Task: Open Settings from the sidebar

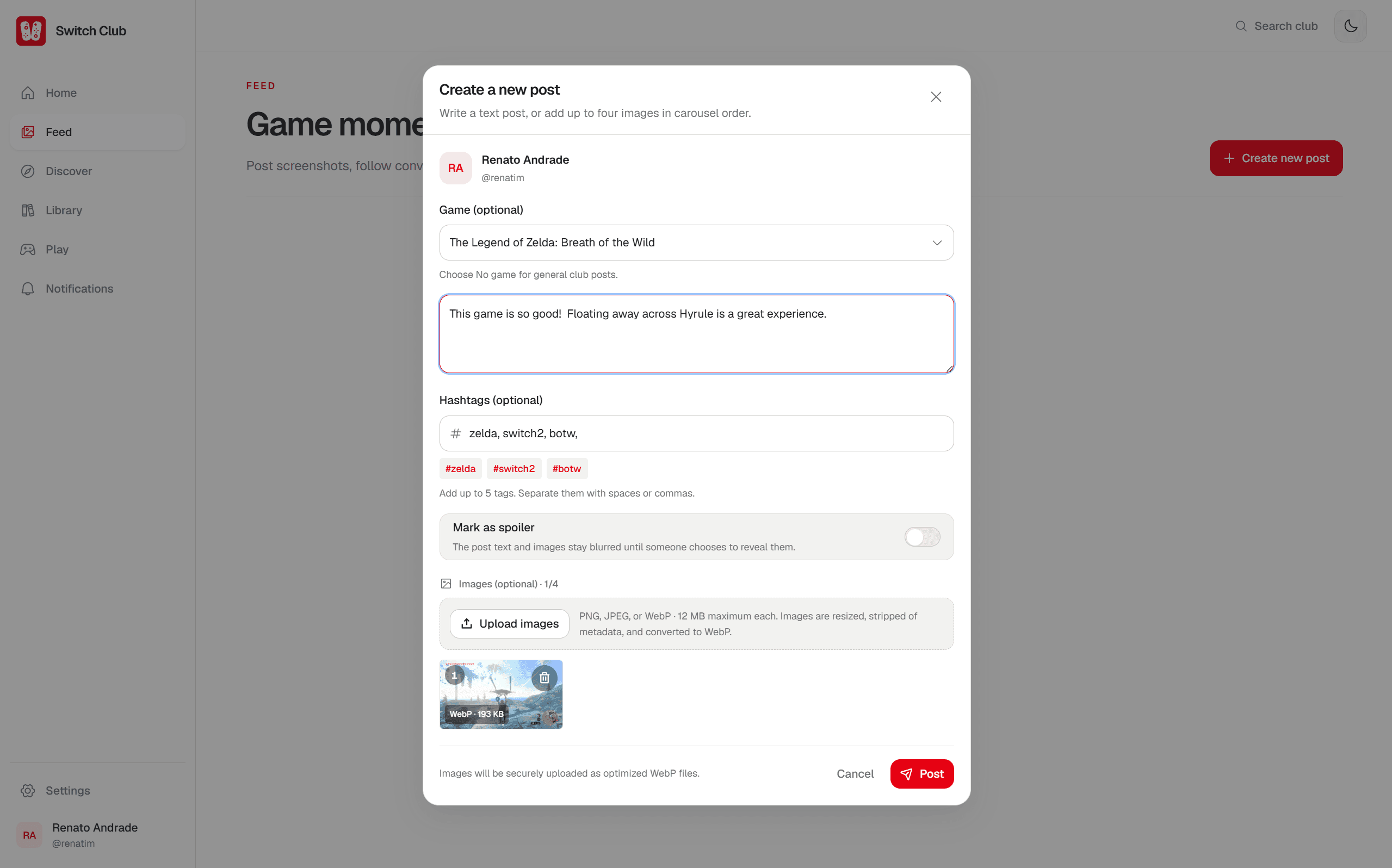Action: (x=97, y=791)
